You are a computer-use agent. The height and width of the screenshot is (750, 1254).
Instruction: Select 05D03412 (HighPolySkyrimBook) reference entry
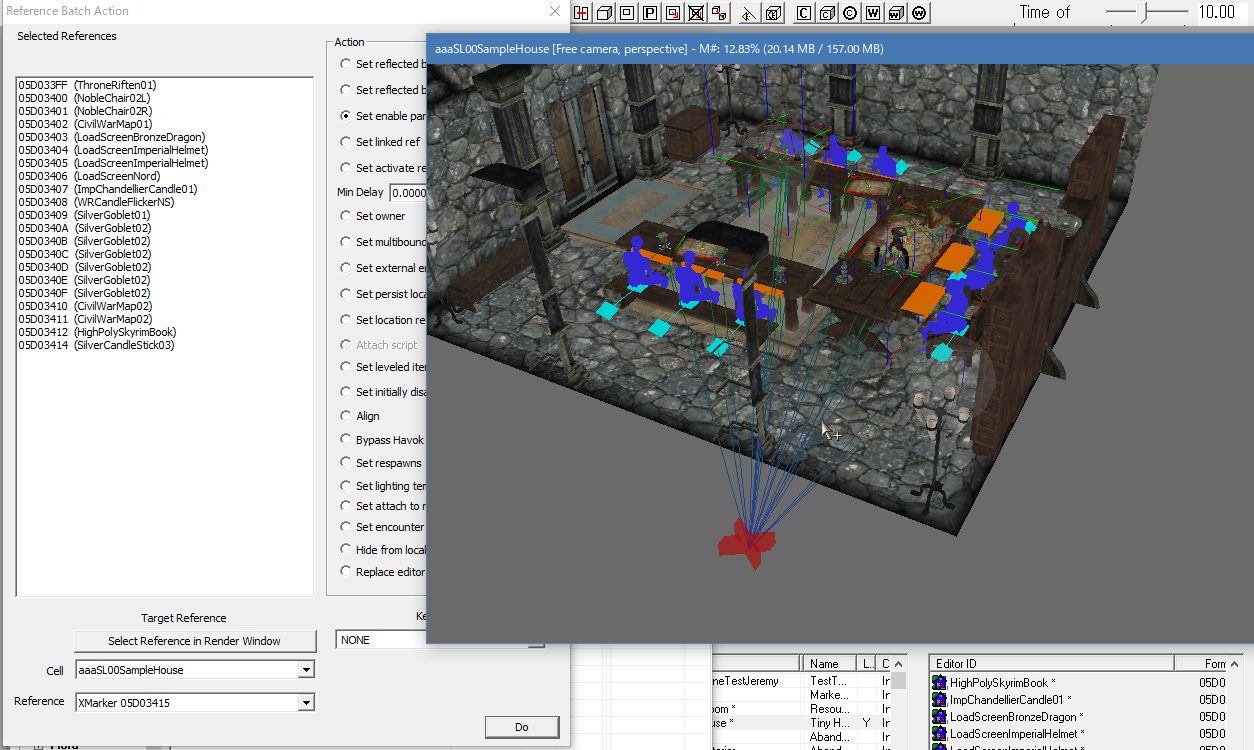coord(97,332)
